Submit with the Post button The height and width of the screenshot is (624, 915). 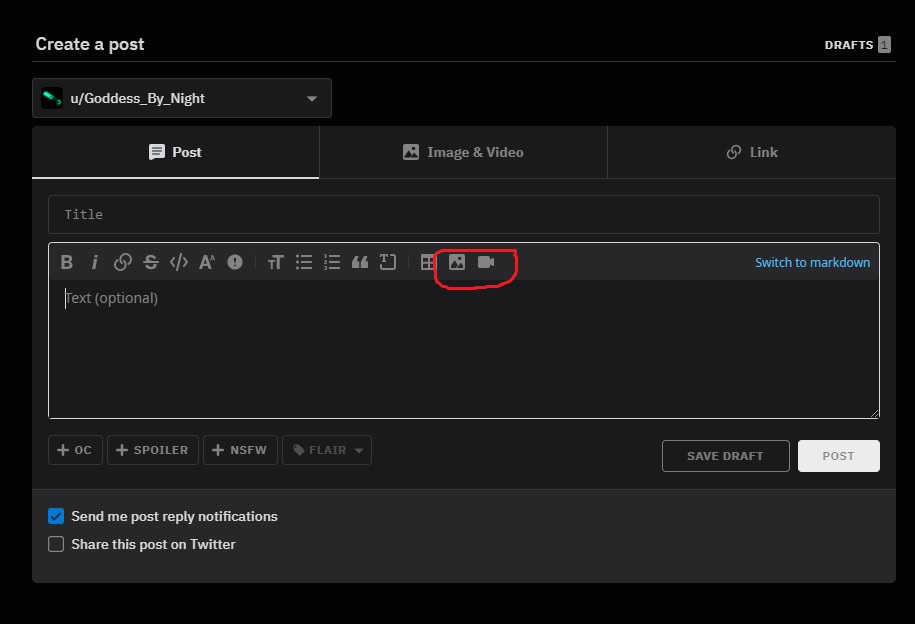[839, 456]
